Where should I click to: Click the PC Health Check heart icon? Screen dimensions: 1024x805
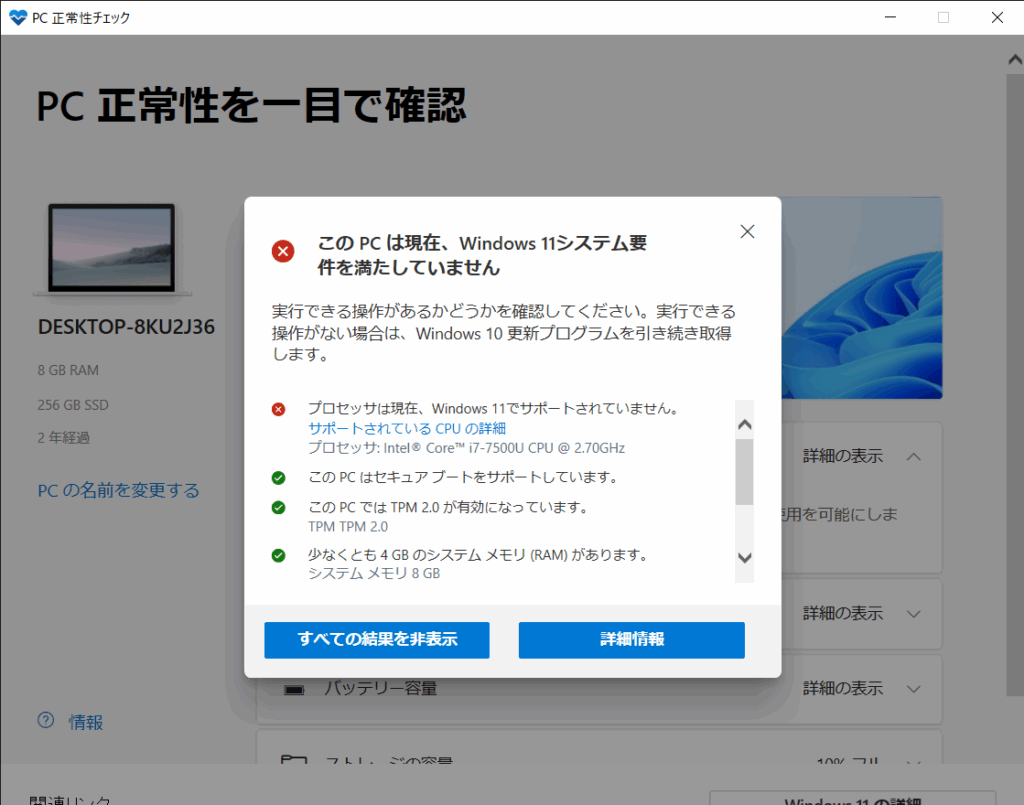18,18
